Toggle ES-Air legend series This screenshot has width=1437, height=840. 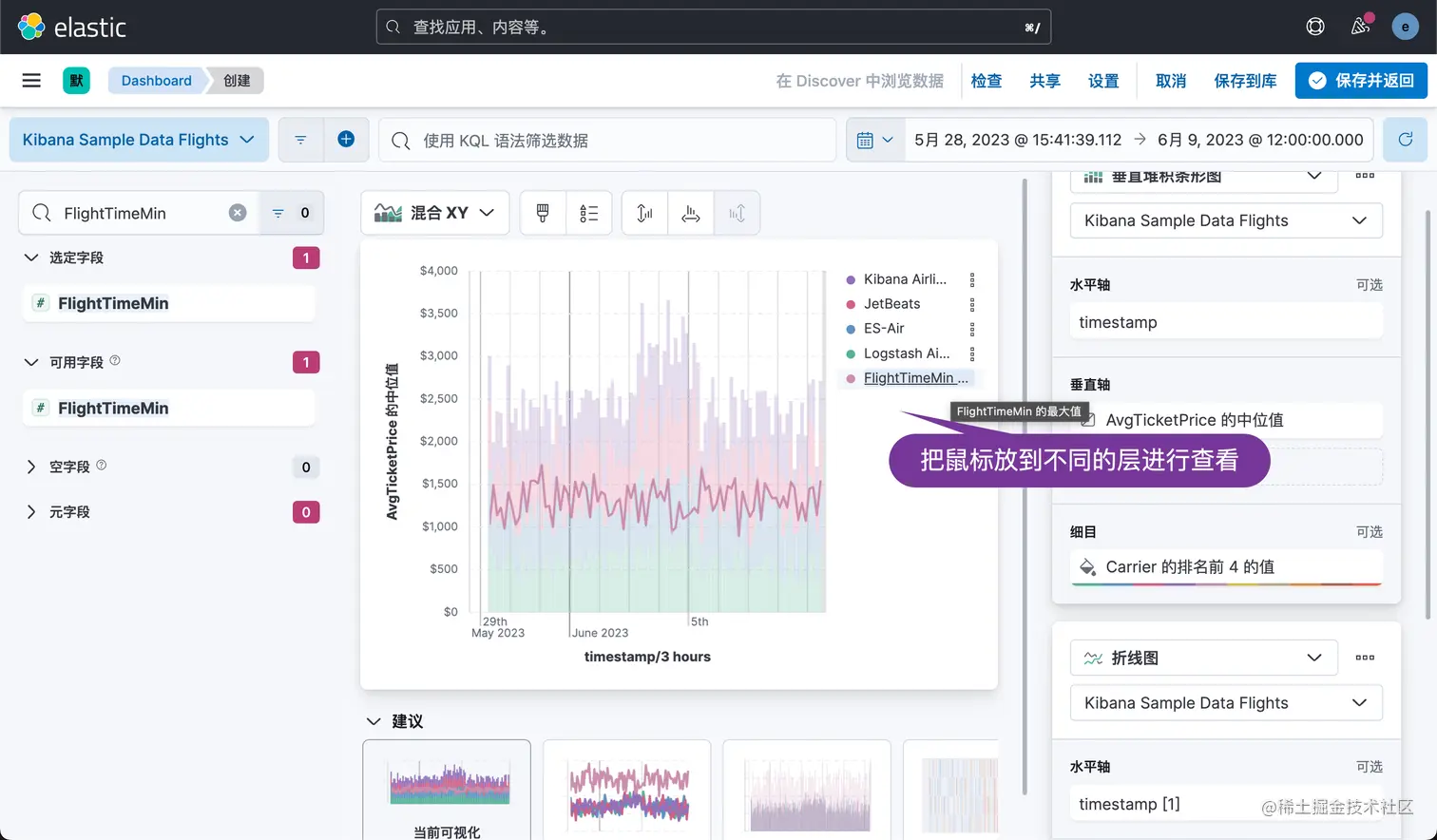coord(884,329)
